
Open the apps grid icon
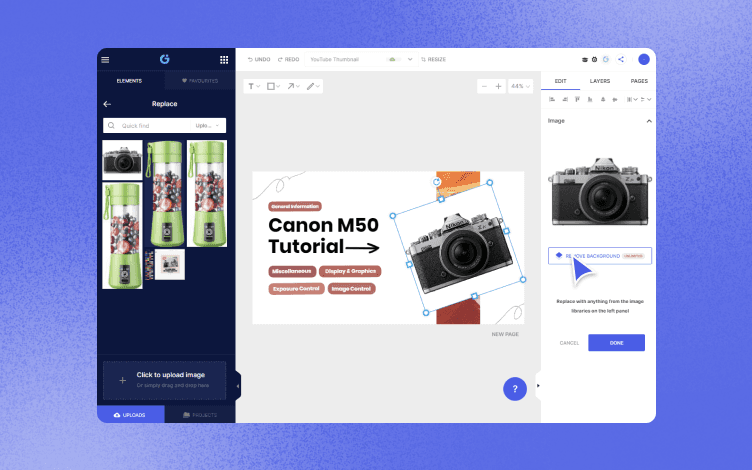[224, 60]
